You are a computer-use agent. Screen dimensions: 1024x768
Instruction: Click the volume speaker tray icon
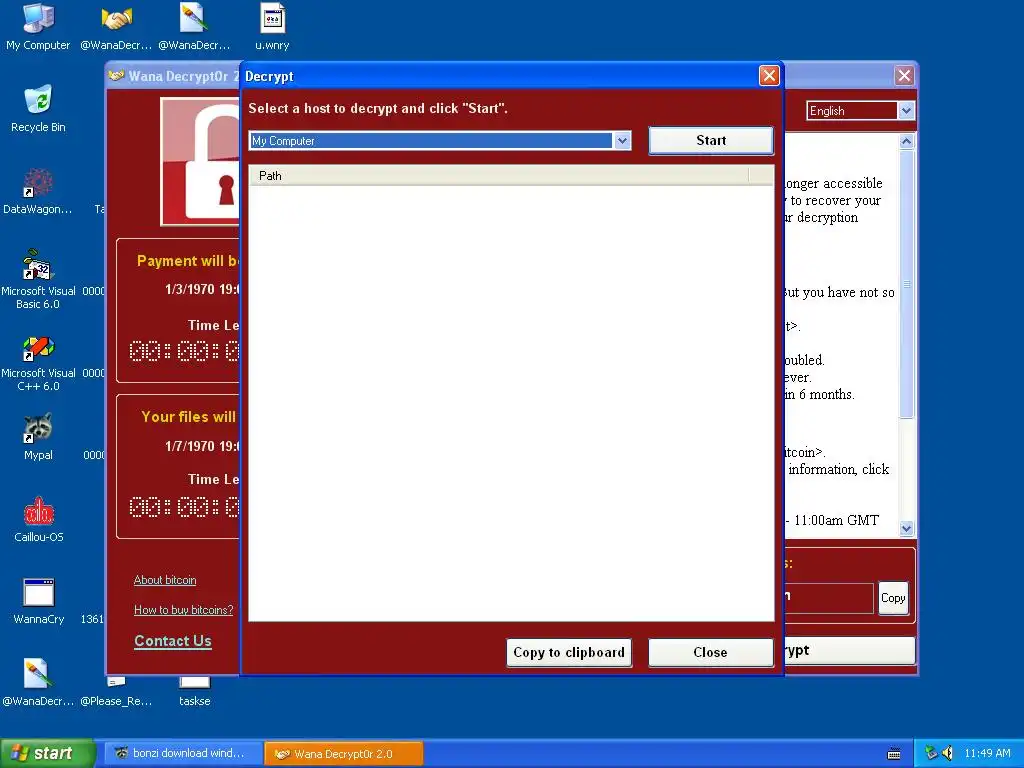pos(948,753)
